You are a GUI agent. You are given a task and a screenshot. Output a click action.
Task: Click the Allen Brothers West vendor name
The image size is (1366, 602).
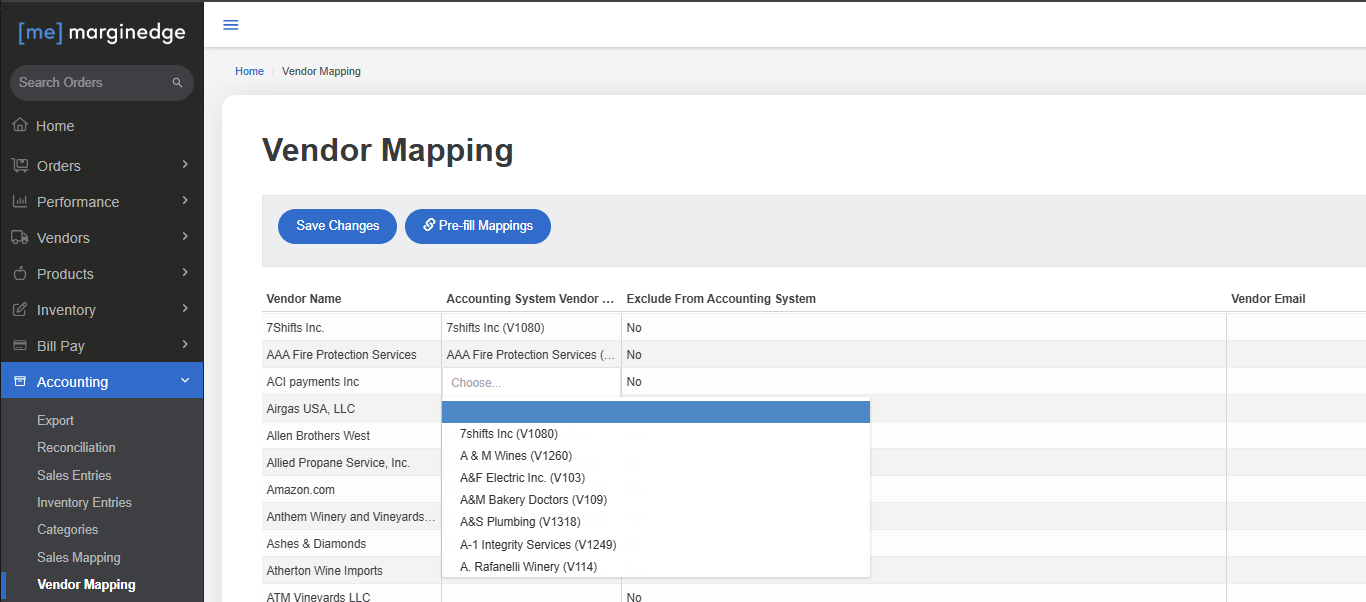318,436
